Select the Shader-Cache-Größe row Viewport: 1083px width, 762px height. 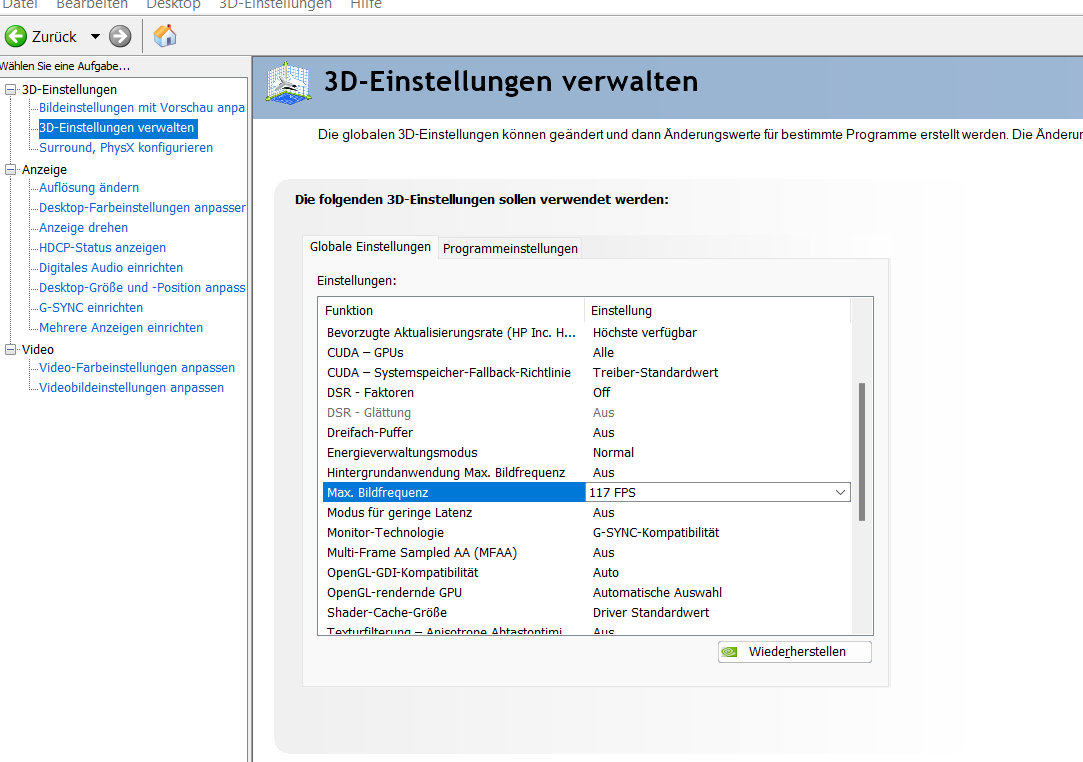pos(586,613)
